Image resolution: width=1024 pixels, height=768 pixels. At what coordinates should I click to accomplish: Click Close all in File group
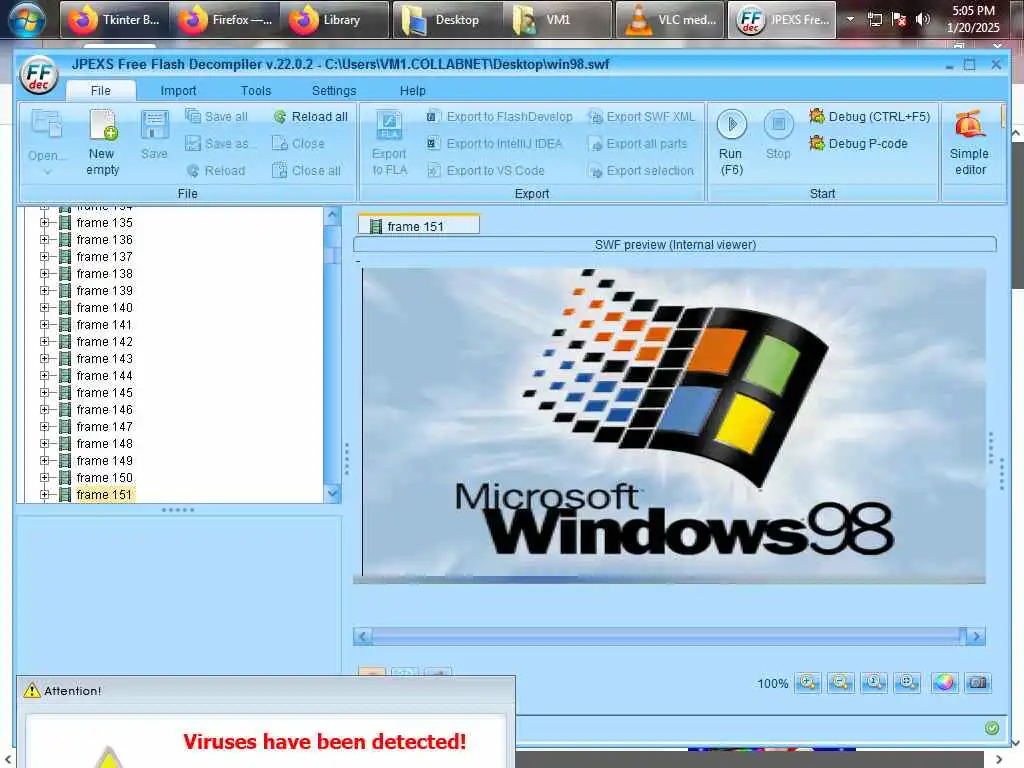(307, 170)
